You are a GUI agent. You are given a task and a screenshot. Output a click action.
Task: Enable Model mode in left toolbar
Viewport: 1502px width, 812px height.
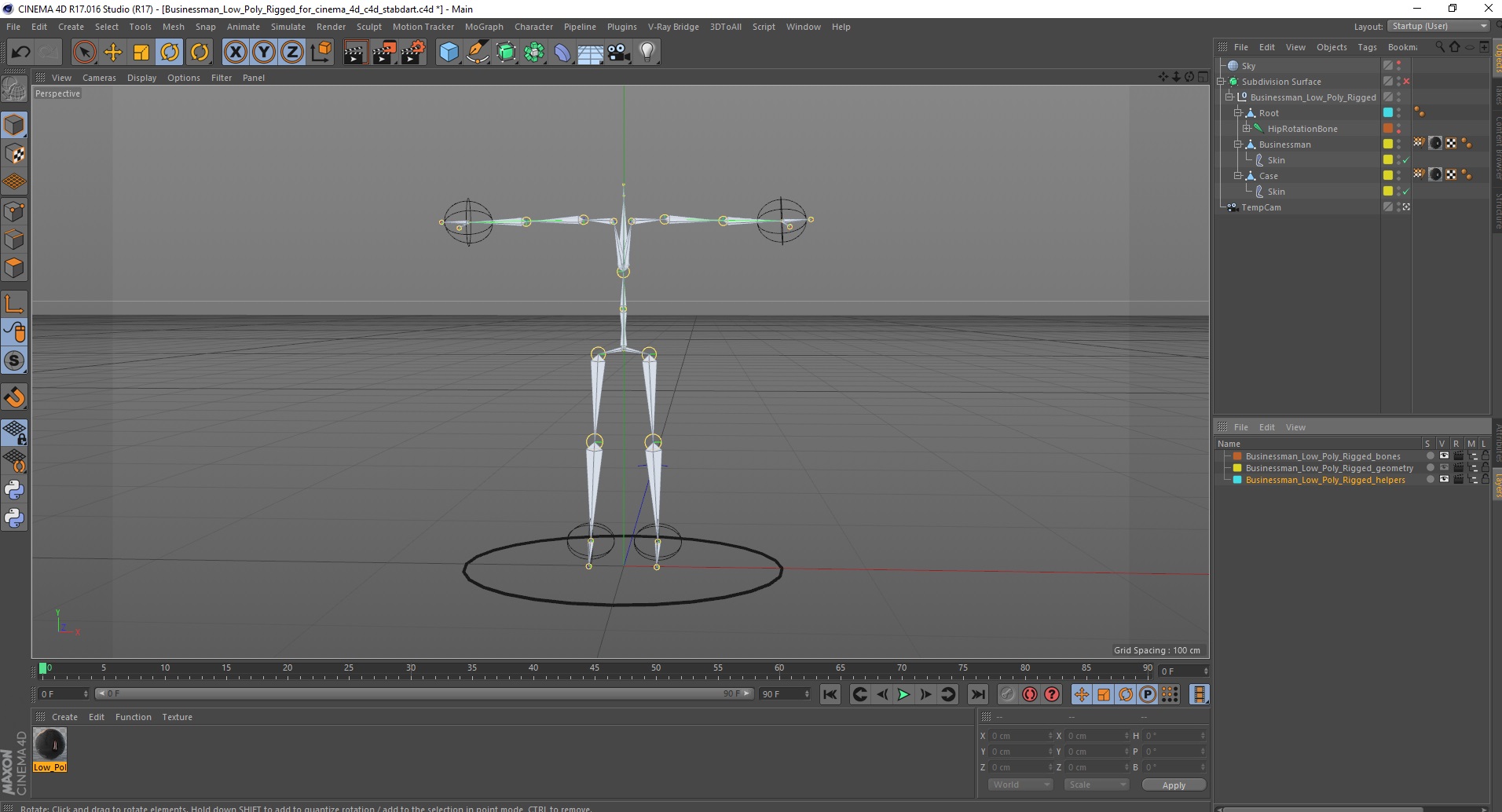(x=14, y=126)
